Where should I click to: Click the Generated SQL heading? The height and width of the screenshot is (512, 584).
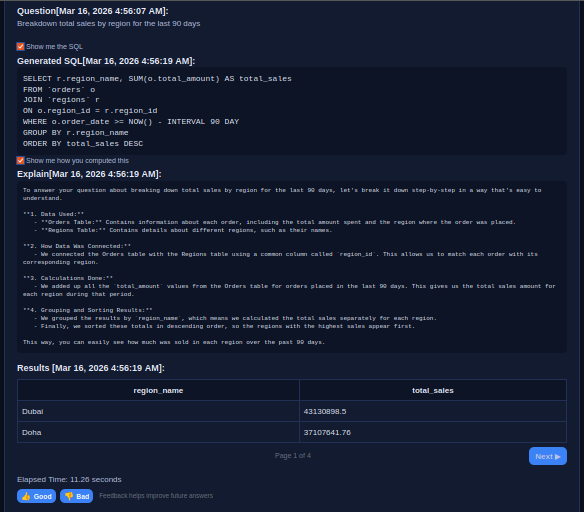tap(106, 61)
